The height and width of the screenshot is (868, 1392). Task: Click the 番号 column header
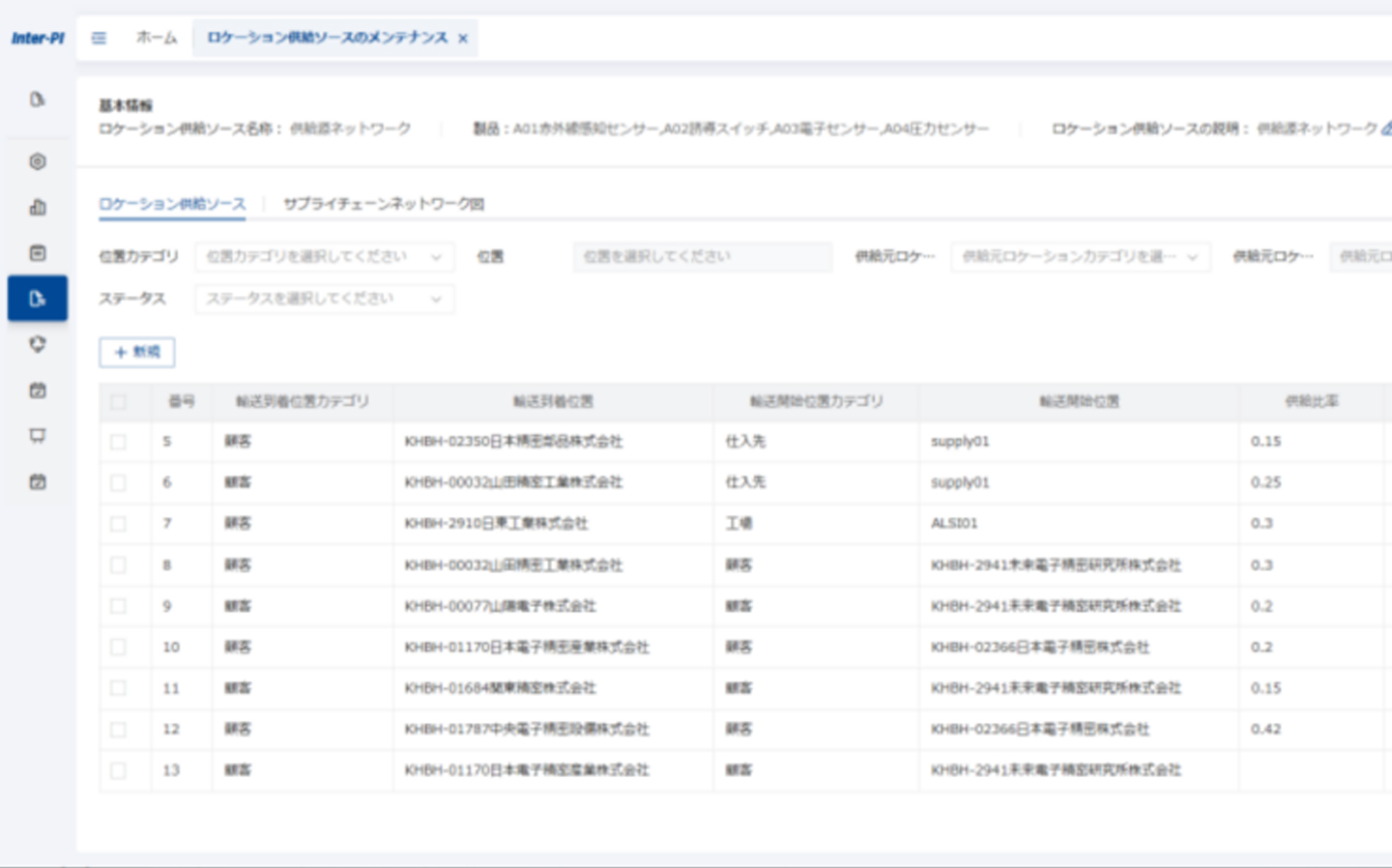point(182,401)
